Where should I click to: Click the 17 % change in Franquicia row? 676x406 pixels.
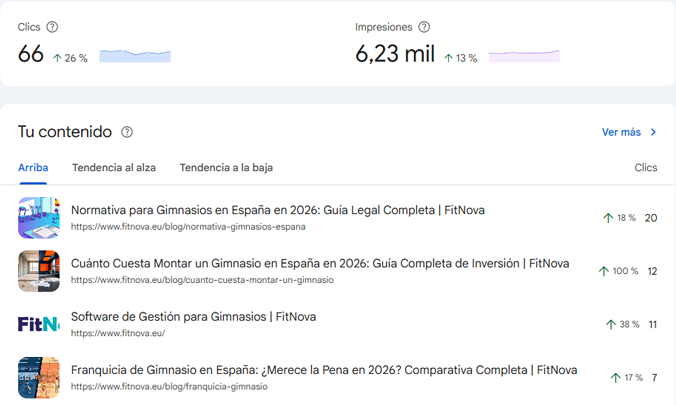(x=626, y=378)
